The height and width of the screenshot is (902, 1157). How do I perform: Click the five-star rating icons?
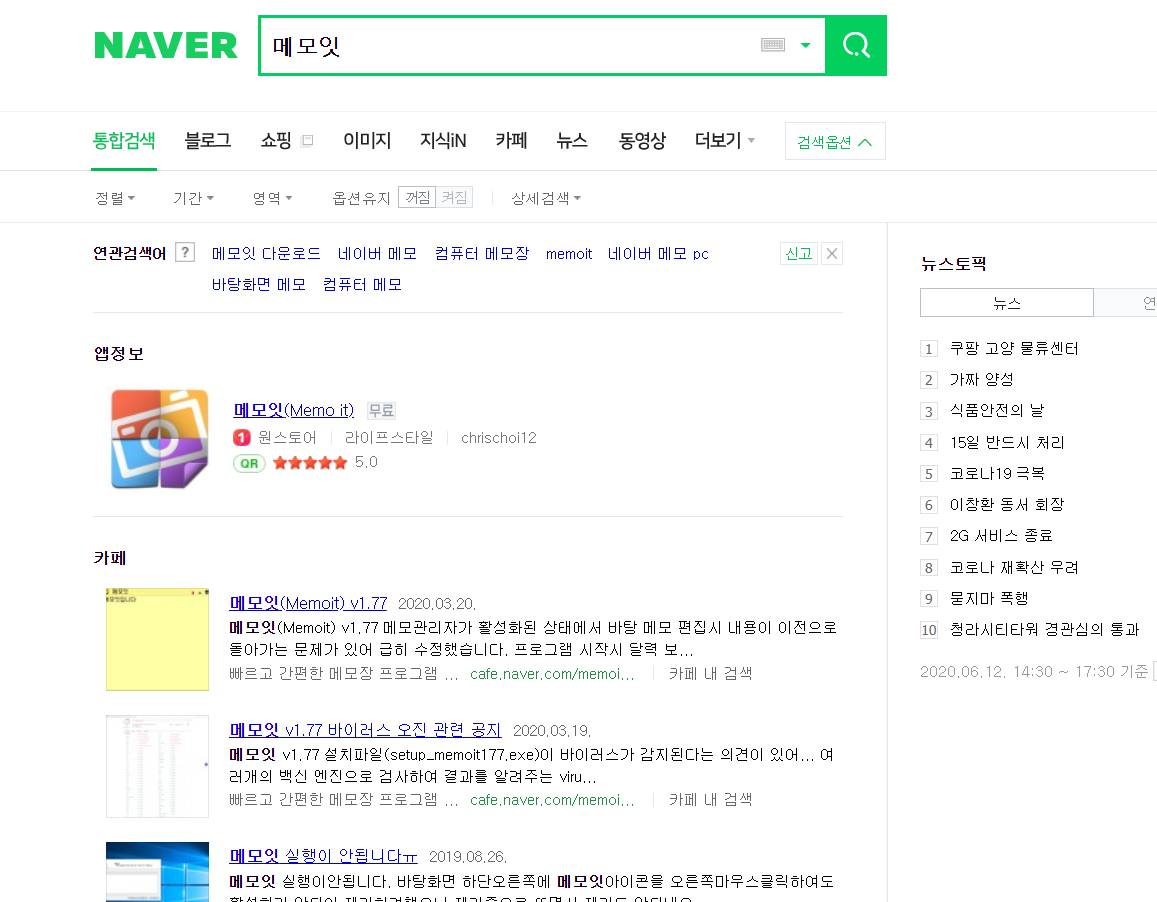click(310, 463)
